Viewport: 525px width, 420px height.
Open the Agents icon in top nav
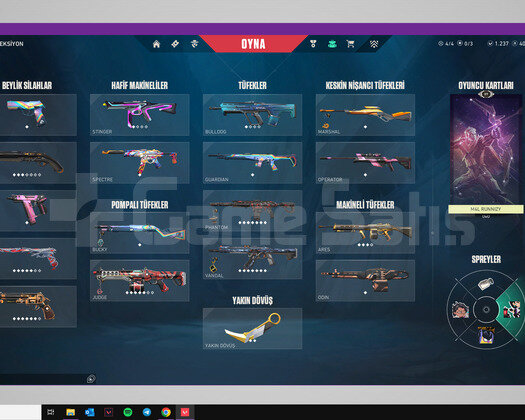[x=195, y=44]
